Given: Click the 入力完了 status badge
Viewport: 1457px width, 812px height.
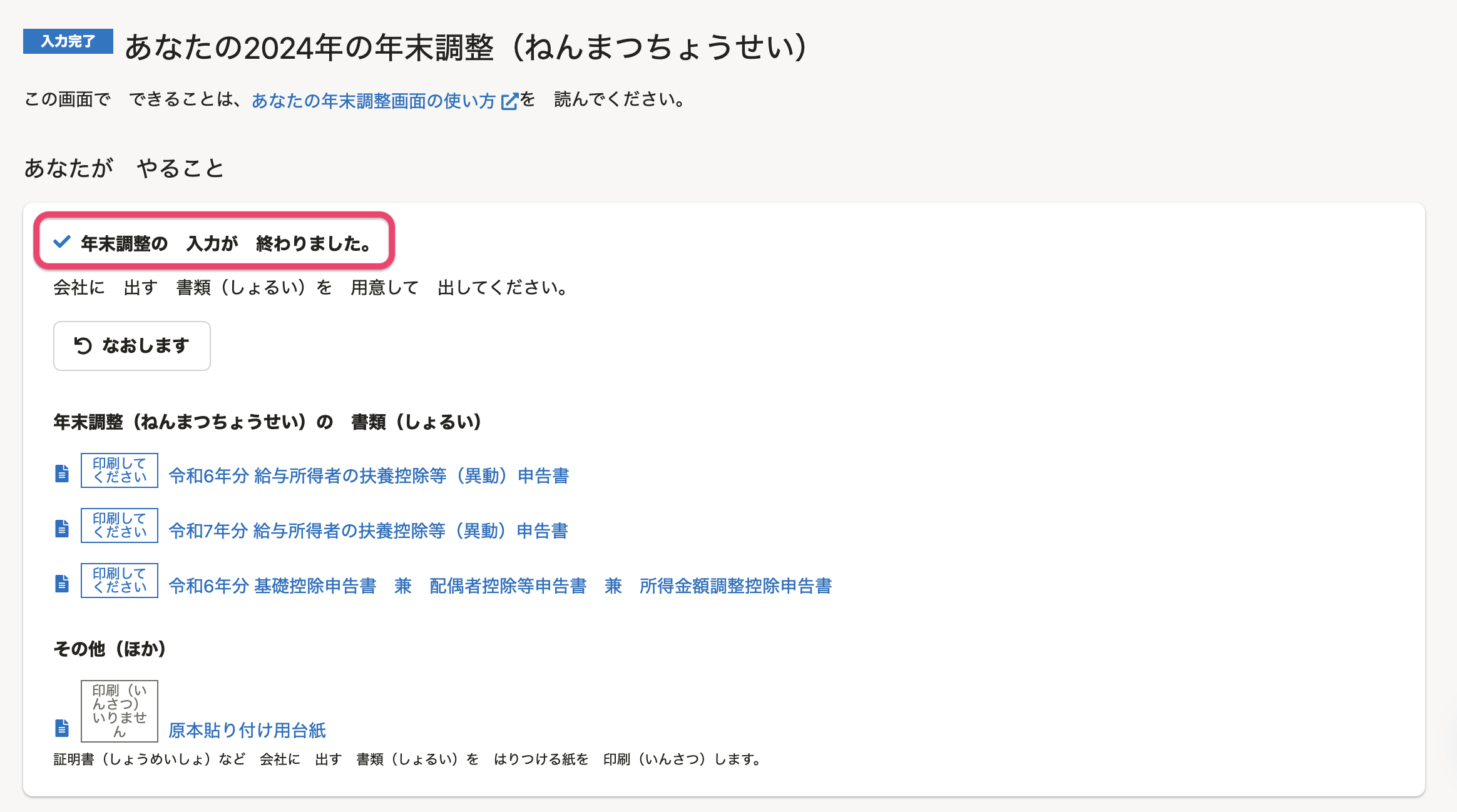Looking at the screenshot, I should point(68,41).
